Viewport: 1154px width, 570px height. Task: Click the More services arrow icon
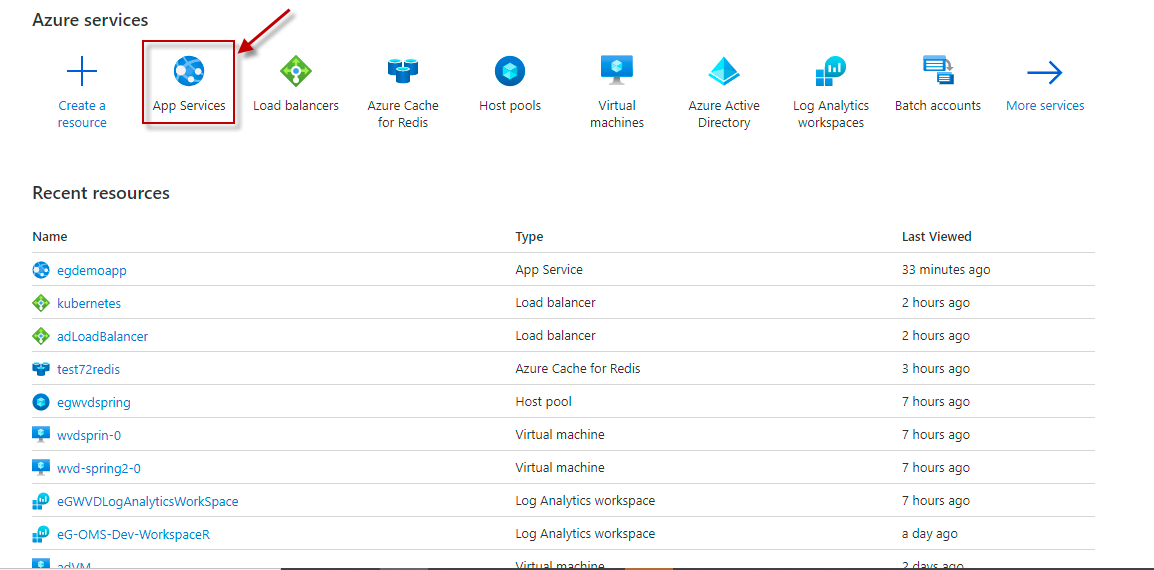(x=1045, y=72)
